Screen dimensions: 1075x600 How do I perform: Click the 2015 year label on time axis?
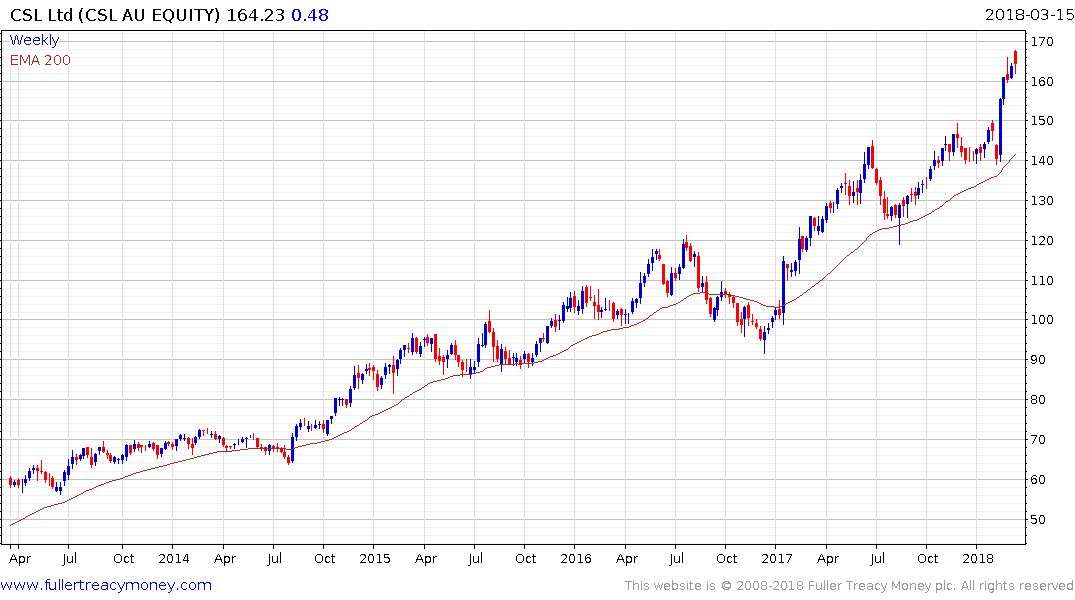coord(375,558)
